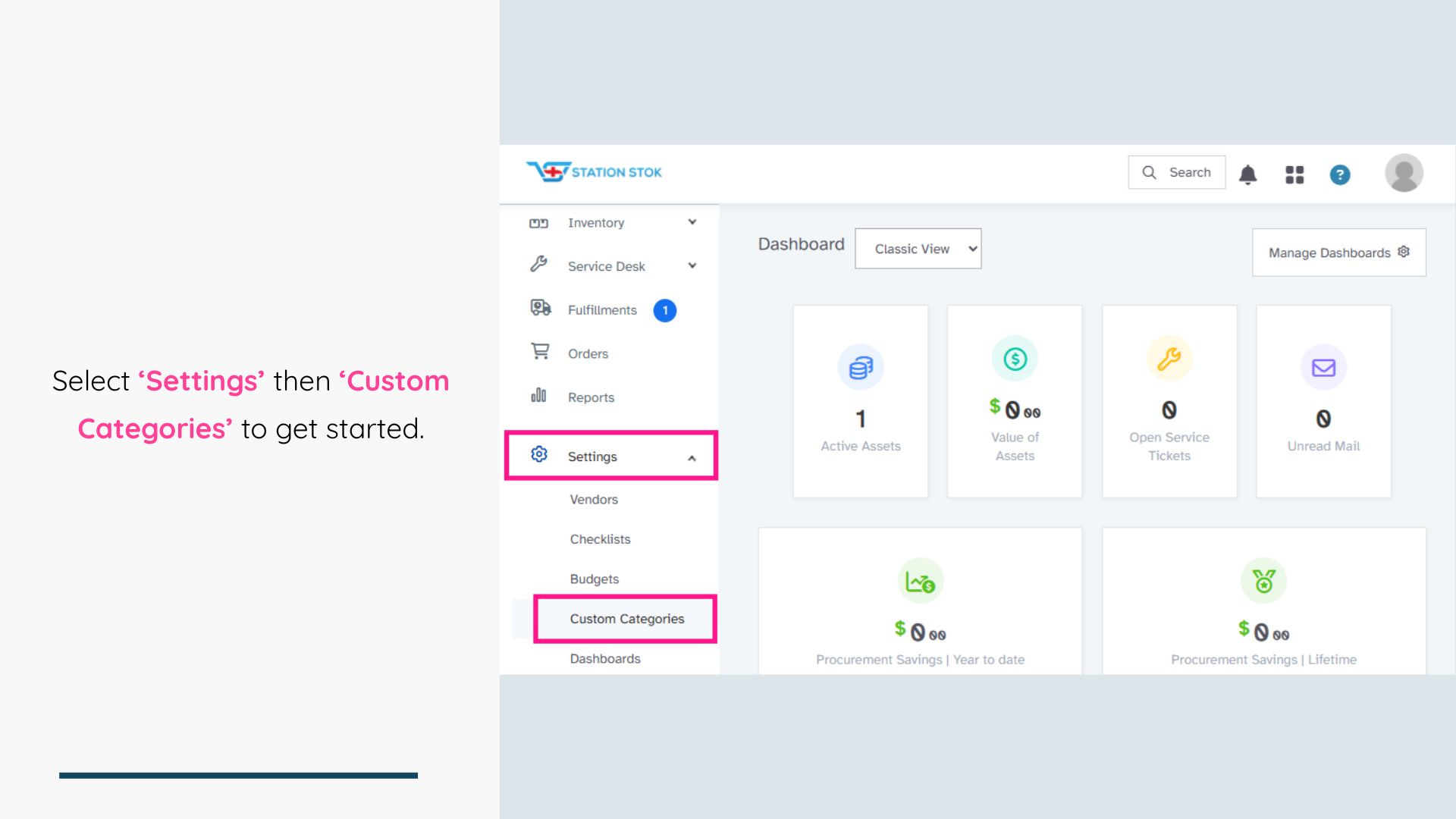Viewport: 1456px width, 819px height.
Task: Click the notification bell icon
Action: (x=1247, y=174)
